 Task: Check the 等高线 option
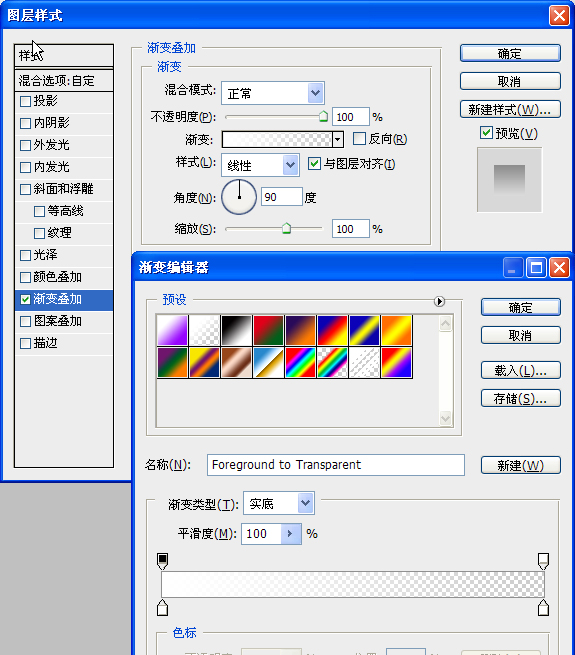point(39,211)
